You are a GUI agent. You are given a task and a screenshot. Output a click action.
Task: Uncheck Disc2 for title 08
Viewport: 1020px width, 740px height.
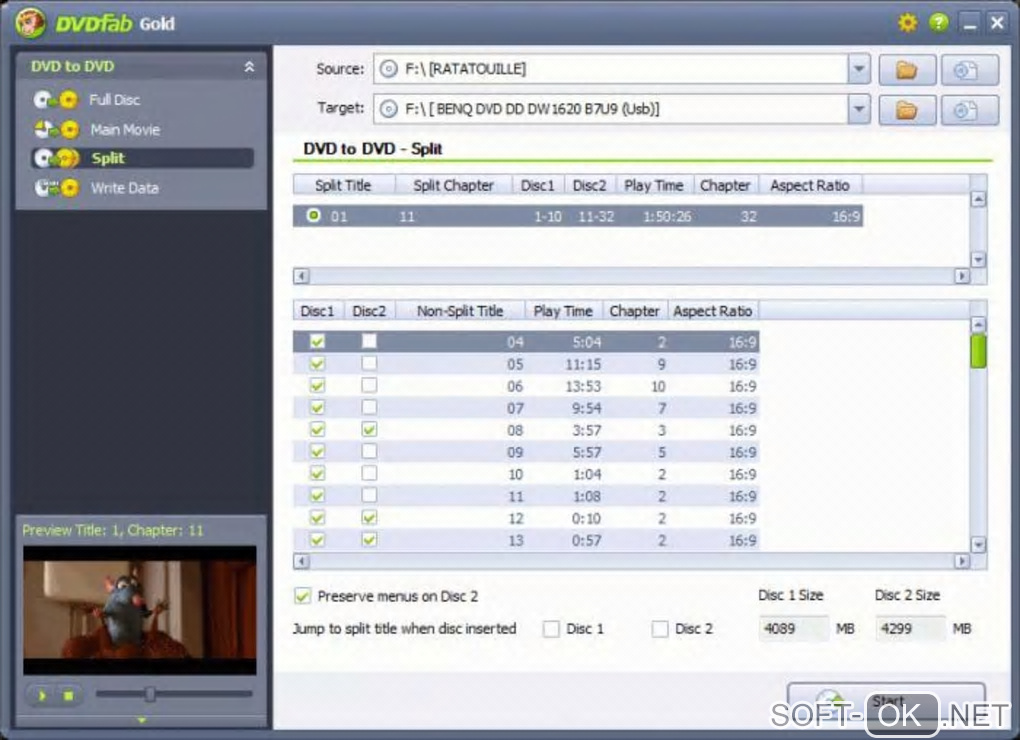tap(369, 429)
